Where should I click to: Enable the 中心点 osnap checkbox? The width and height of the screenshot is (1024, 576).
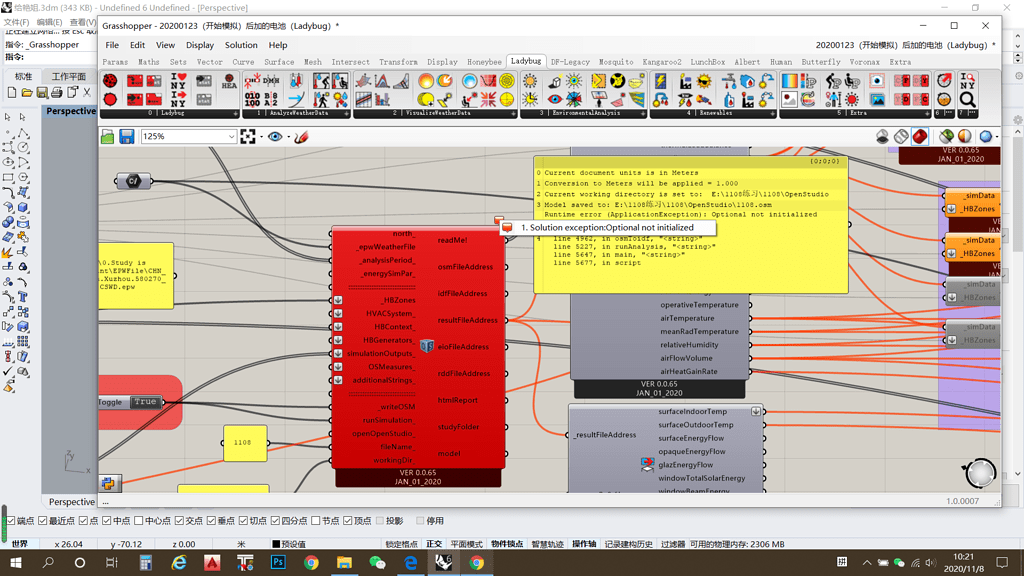tap(138, 520)
